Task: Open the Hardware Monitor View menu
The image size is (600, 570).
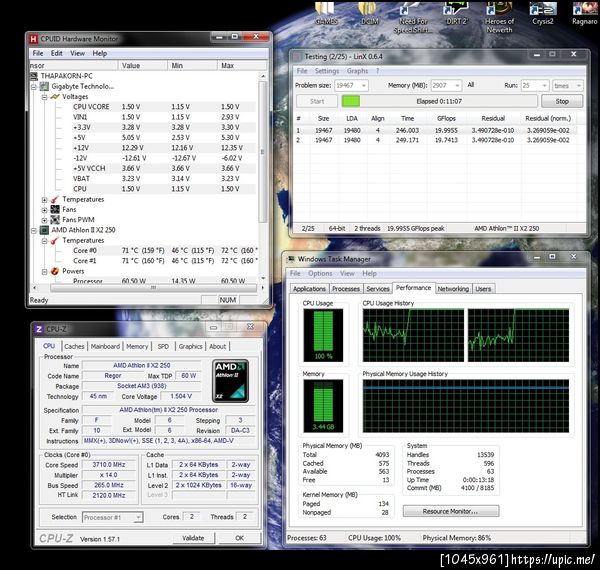Action: click(77, 53)
